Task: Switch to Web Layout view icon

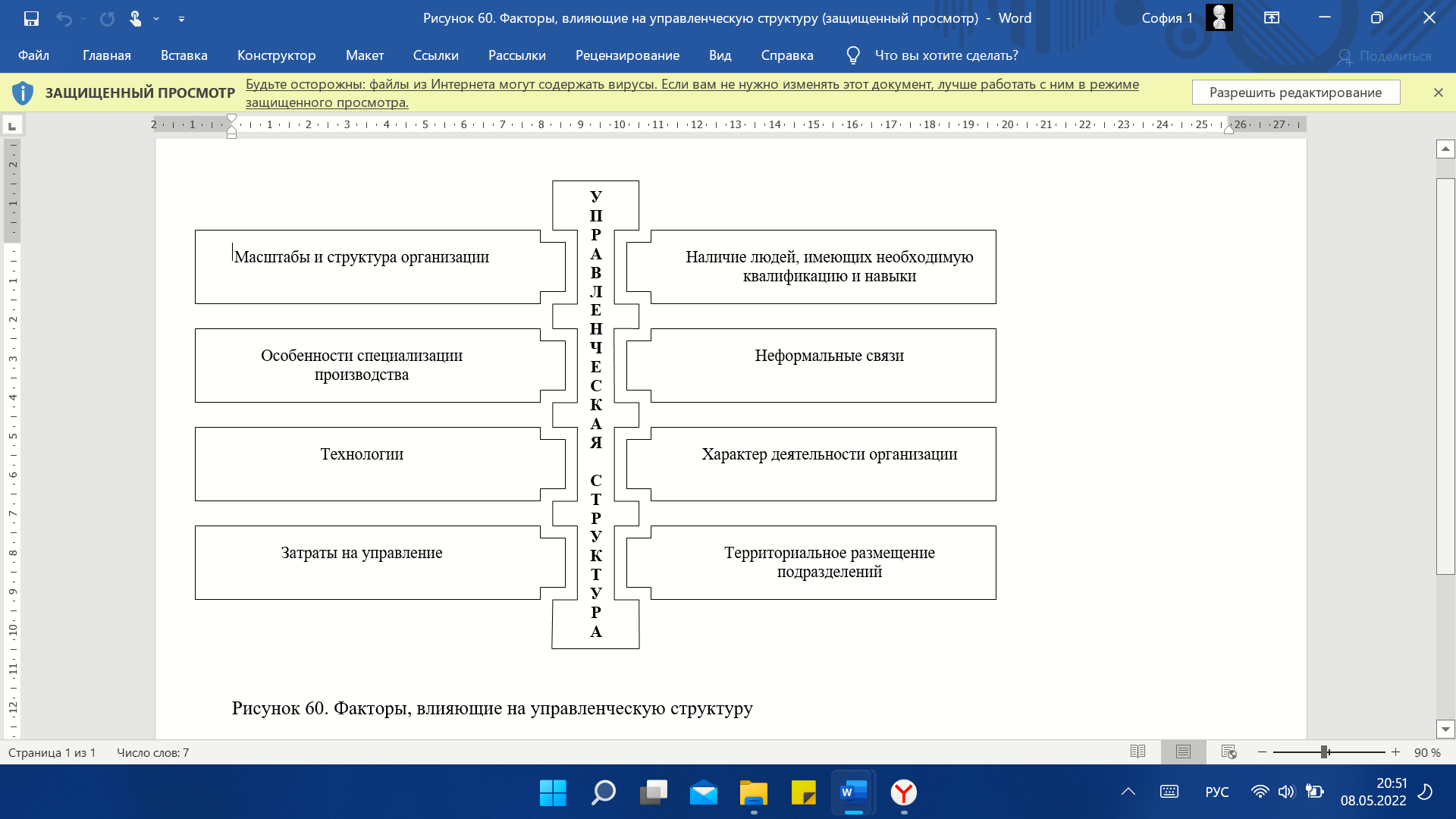Action: tap(1229, 752)
